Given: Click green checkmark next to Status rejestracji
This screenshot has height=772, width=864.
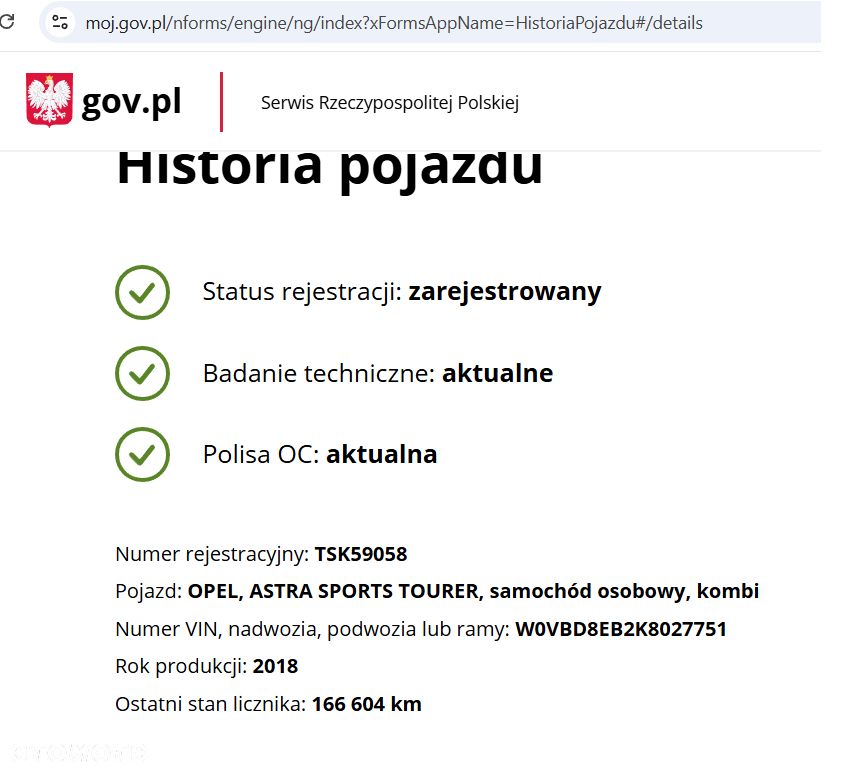Looking at the screenshot, I should tap(142, 292).
